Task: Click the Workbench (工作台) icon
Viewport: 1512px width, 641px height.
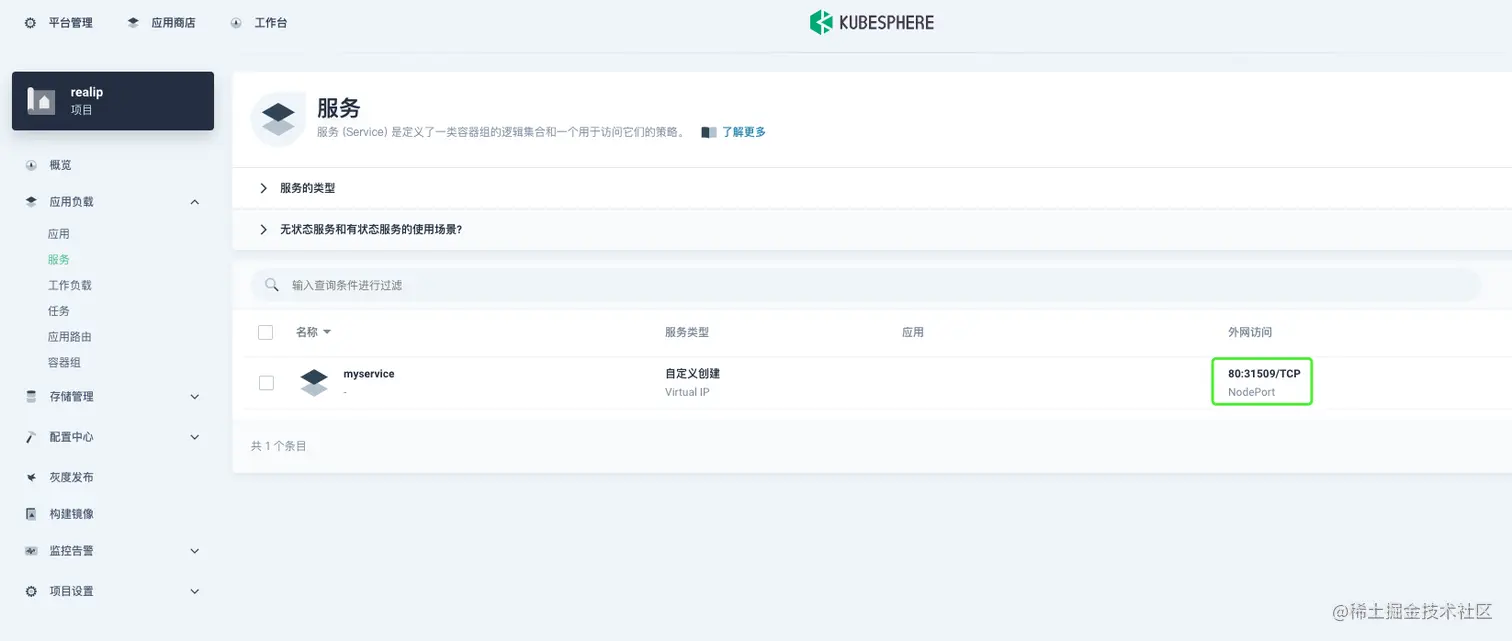Action: 236,22
